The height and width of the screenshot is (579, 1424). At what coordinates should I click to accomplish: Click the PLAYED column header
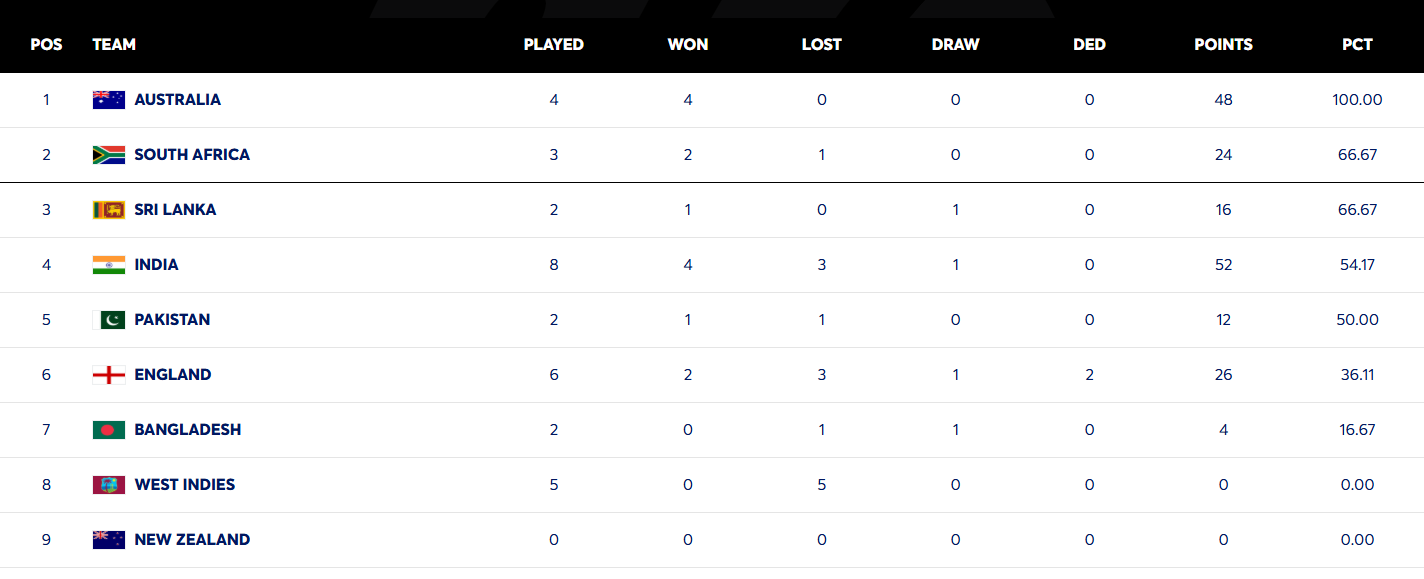(553, 45)
